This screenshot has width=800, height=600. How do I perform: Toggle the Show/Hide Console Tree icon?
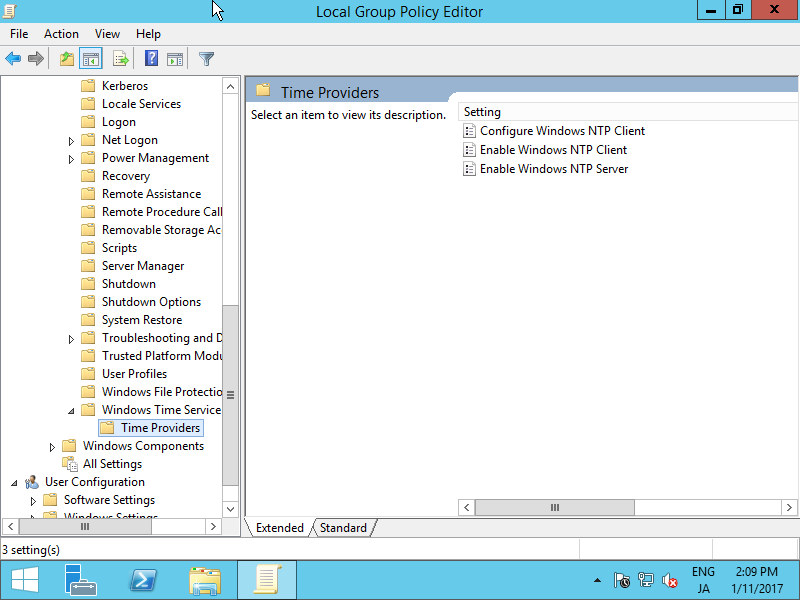(90, 58)
